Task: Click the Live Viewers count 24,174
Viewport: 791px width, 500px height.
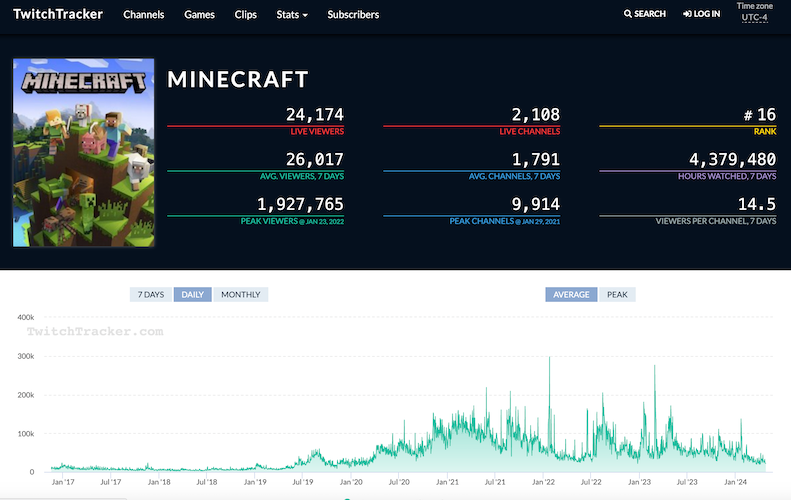Action: 314,115
